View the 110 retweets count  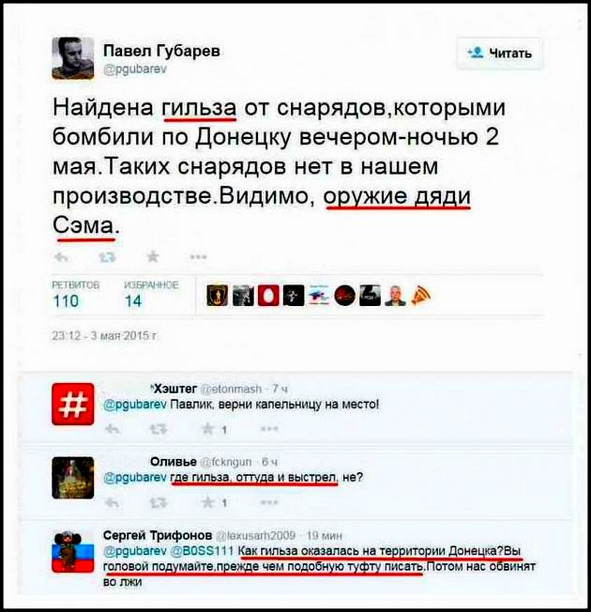(x=66, y=301)
